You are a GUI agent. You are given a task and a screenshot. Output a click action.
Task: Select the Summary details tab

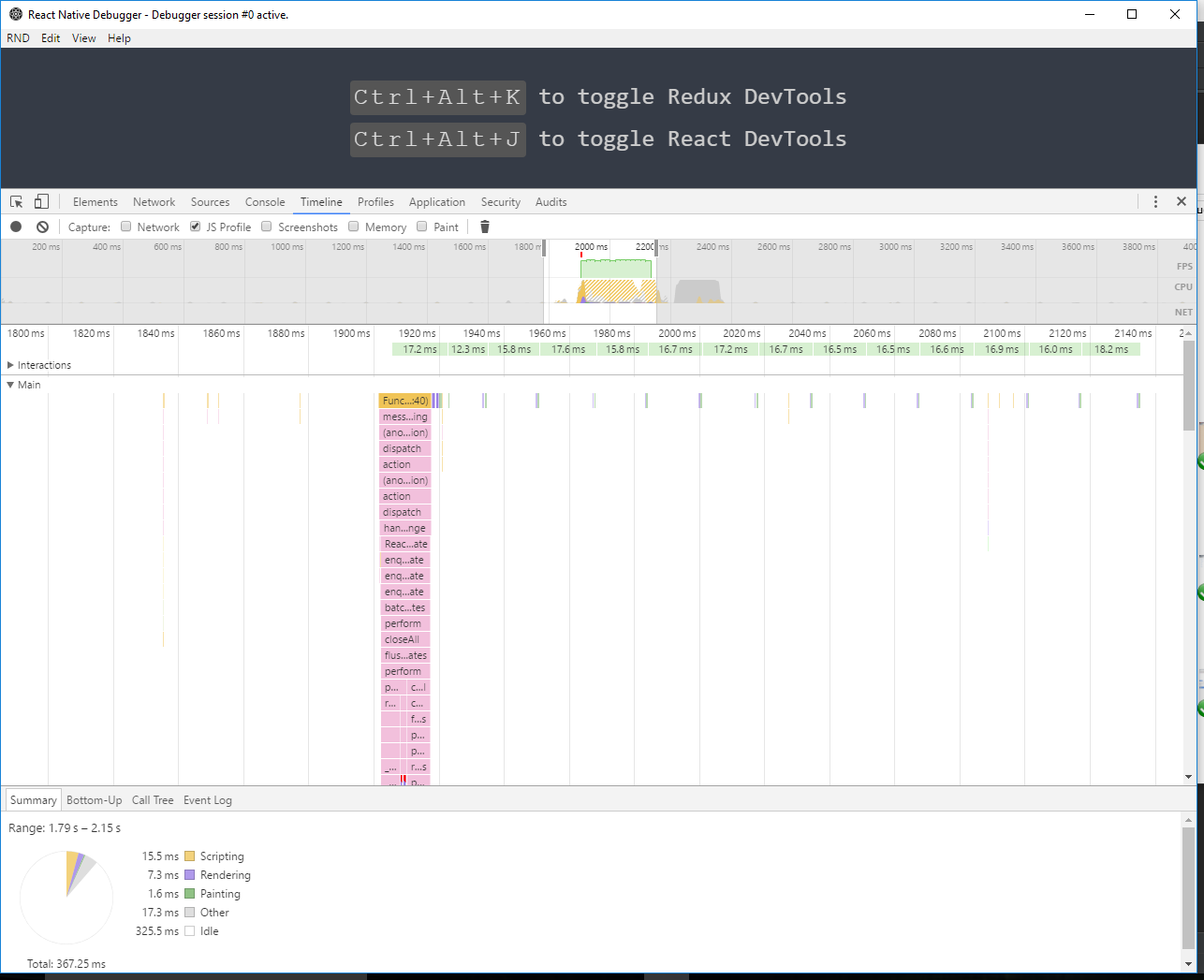(34, 800)
